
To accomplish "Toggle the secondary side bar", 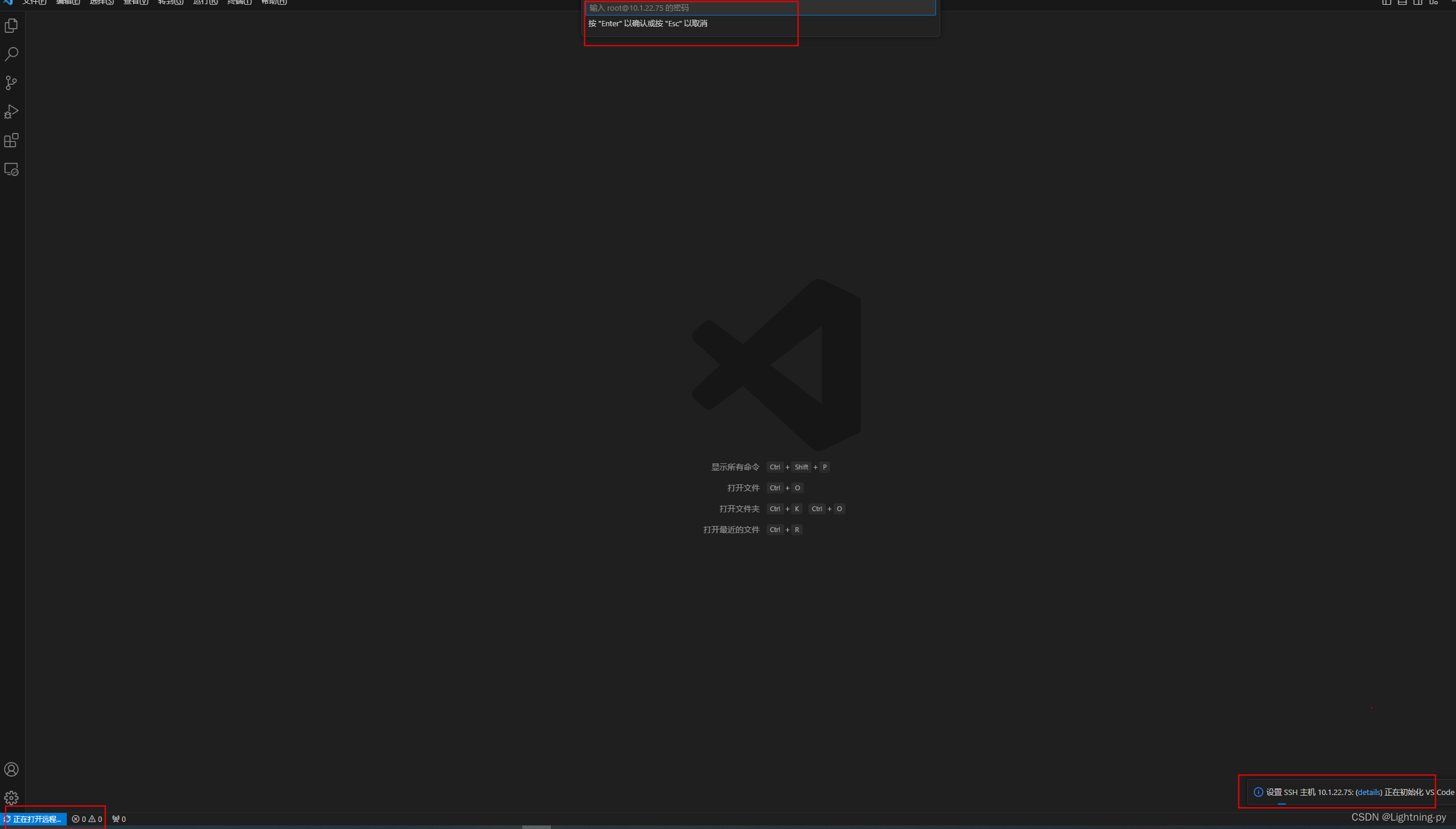I will [x=1417, y=3].
